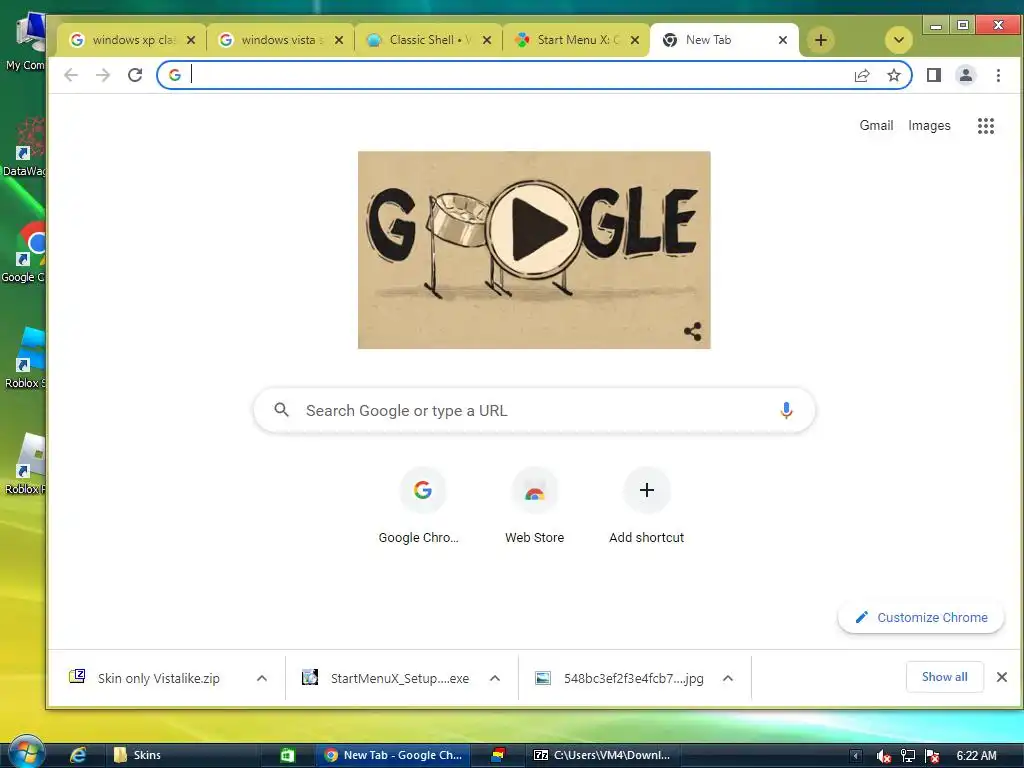The width and height of the screenshot is (1024, 768).
Task: Play the Google Doodle
Action: (536, 229)
